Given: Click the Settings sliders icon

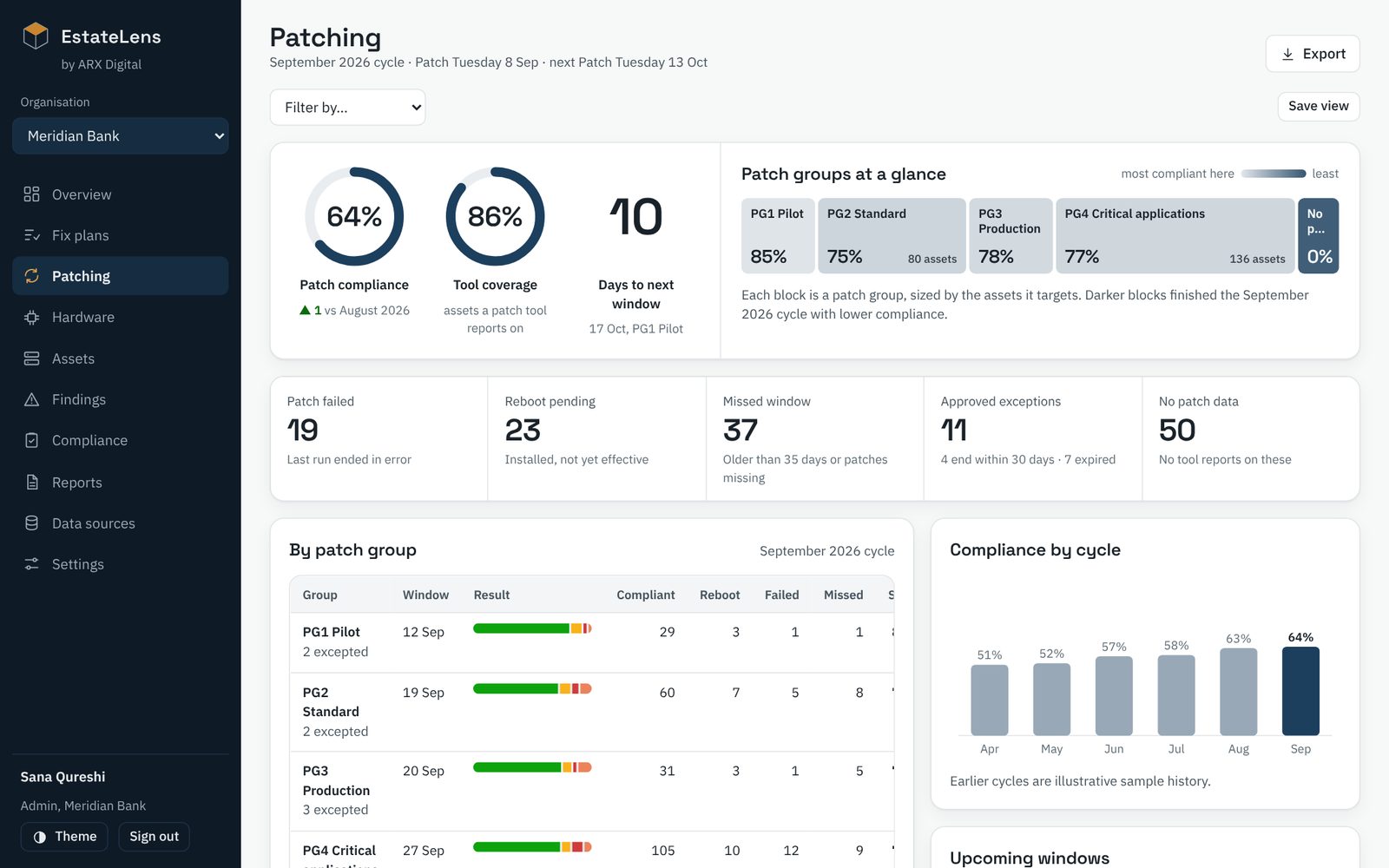Looking at the screenshot, I should point(31,564).
